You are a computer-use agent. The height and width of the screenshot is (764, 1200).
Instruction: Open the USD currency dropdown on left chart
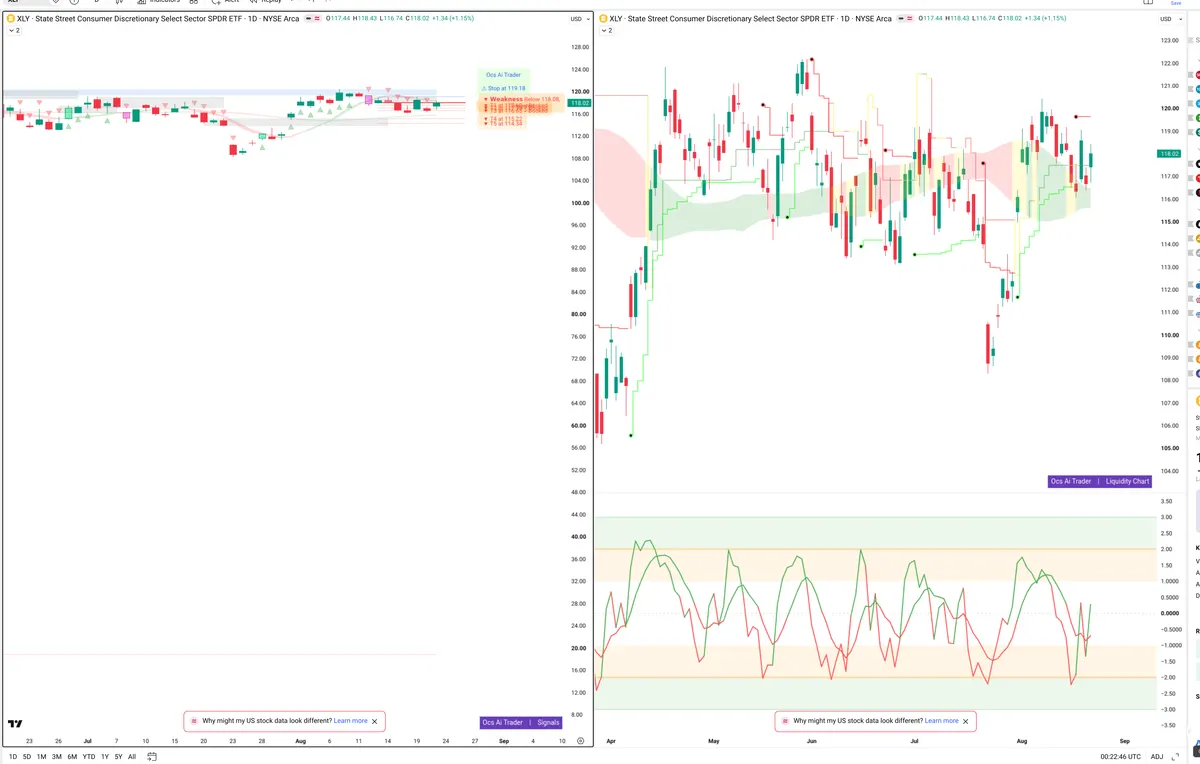[x=578, y=19]
